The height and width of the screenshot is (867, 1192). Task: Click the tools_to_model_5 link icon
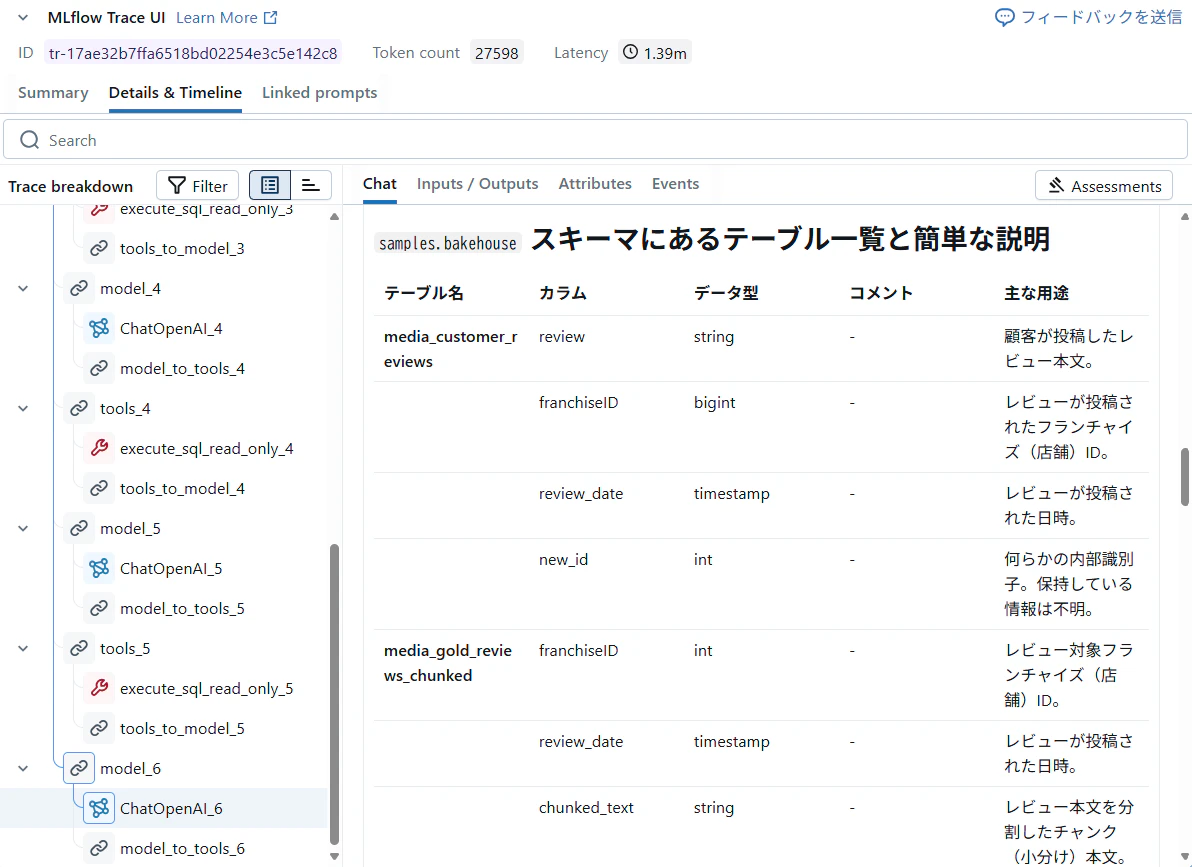pyautogui.click(x=99, y=729)
